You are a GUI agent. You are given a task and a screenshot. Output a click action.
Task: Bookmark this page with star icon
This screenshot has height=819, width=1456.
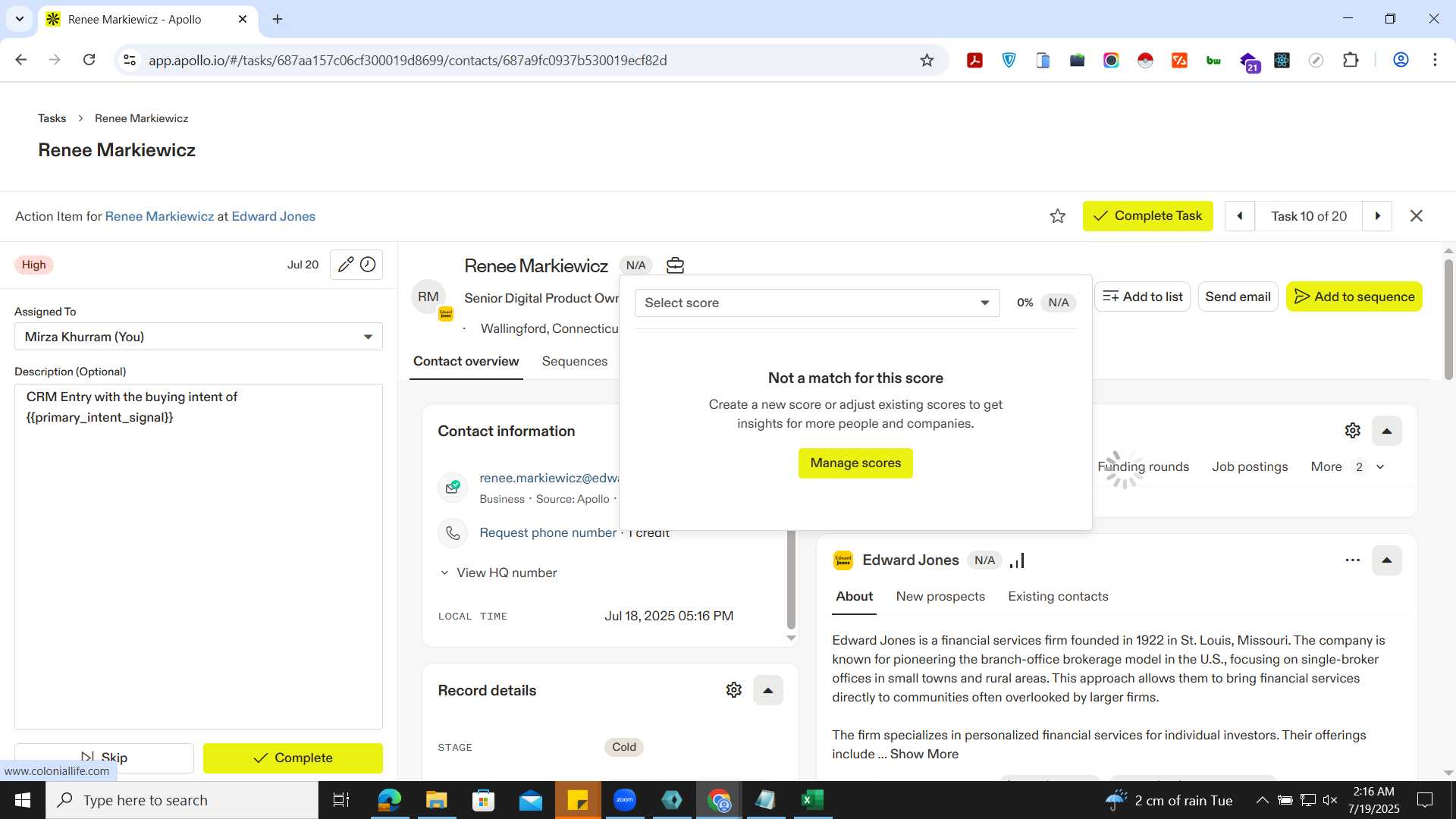[927, 61]
